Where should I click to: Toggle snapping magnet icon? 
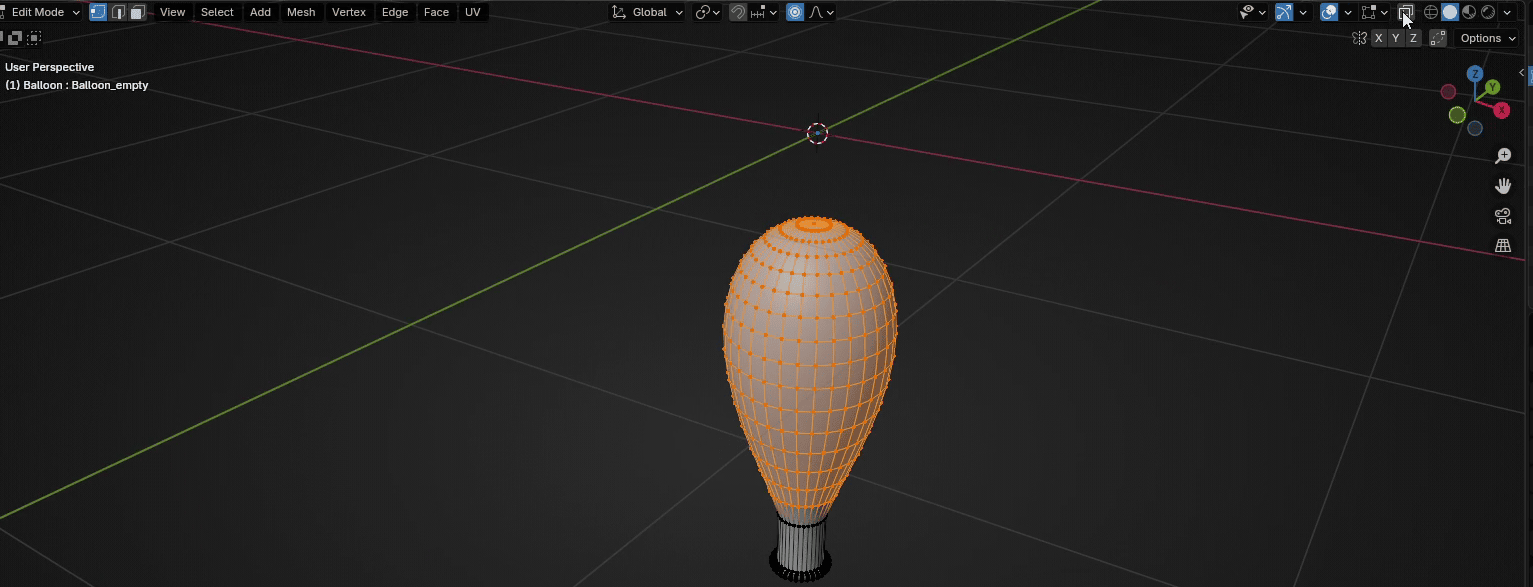click(737, 12)
